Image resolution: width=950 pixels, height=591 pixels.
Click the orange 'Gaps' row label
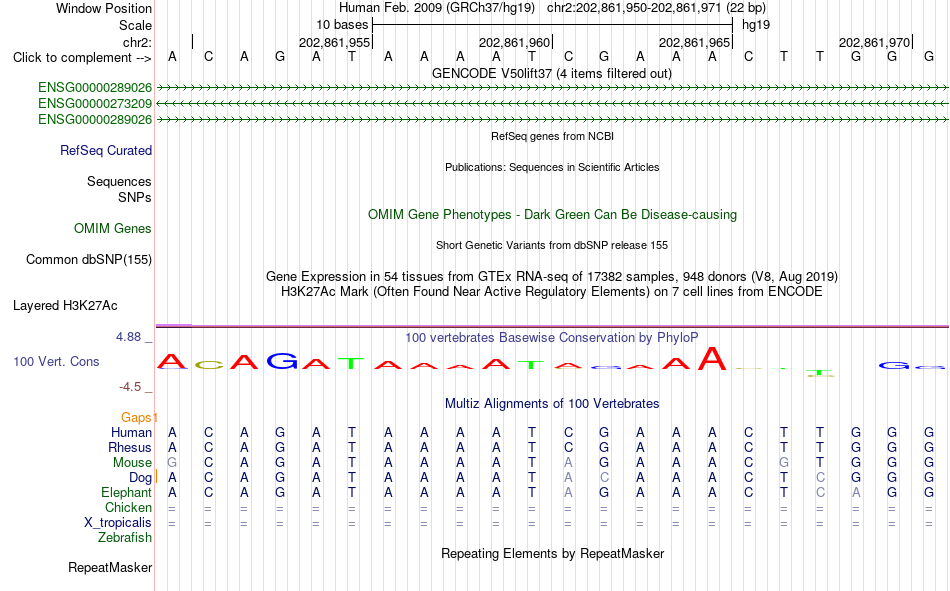(x=137, y=417)
